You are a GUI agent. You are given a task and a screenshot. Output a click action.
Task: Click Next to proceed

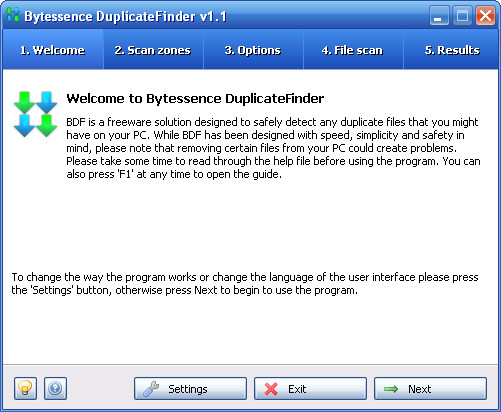click(x=430, y=389)
